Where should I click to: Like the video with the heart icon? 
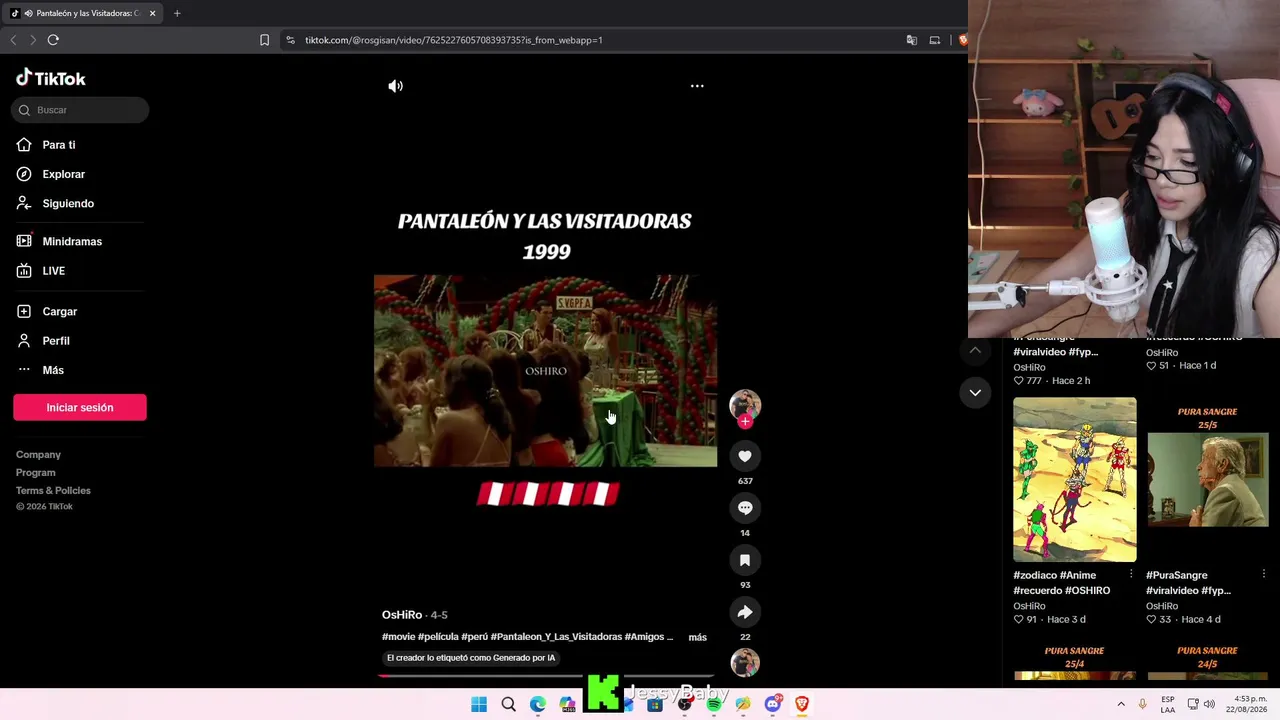point(745,456)
